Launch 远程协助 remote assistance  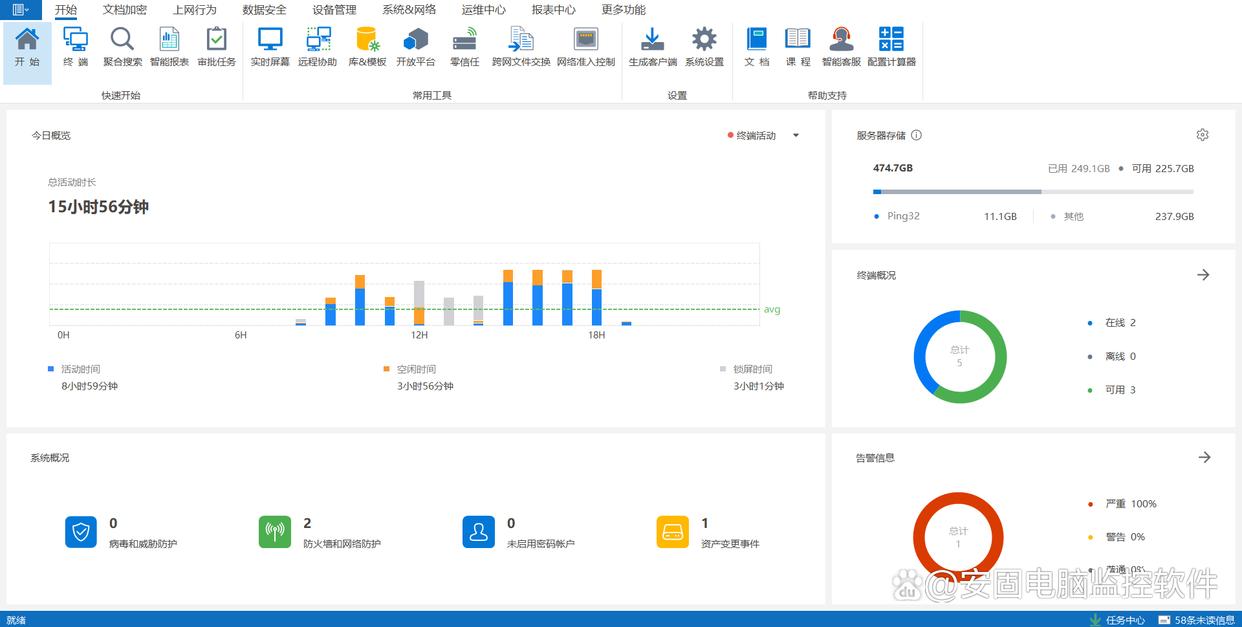click(x=318, y=47)
